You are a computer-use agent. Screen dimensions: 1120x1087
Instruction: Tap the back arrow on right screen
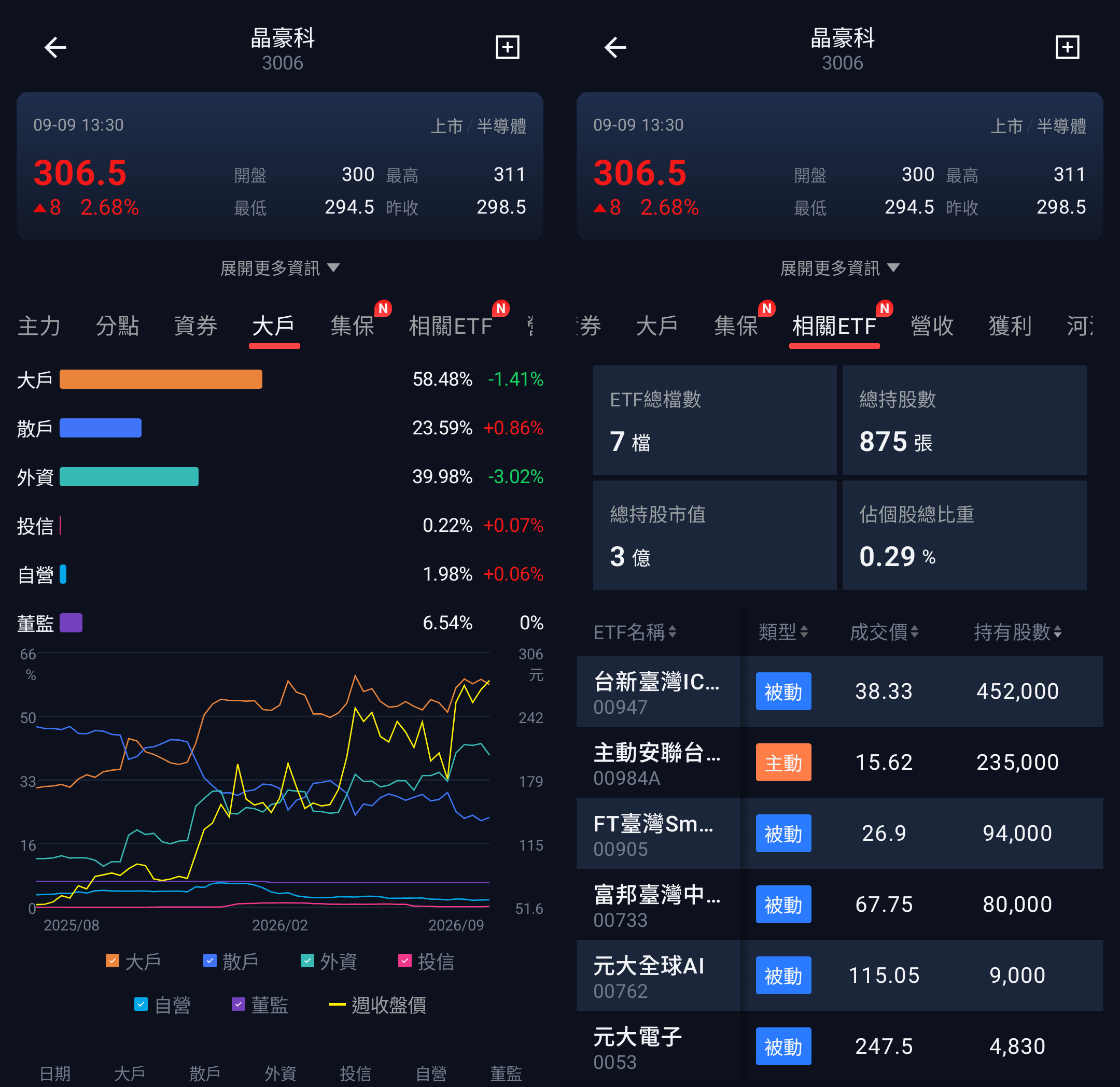[x=615, y=47]
